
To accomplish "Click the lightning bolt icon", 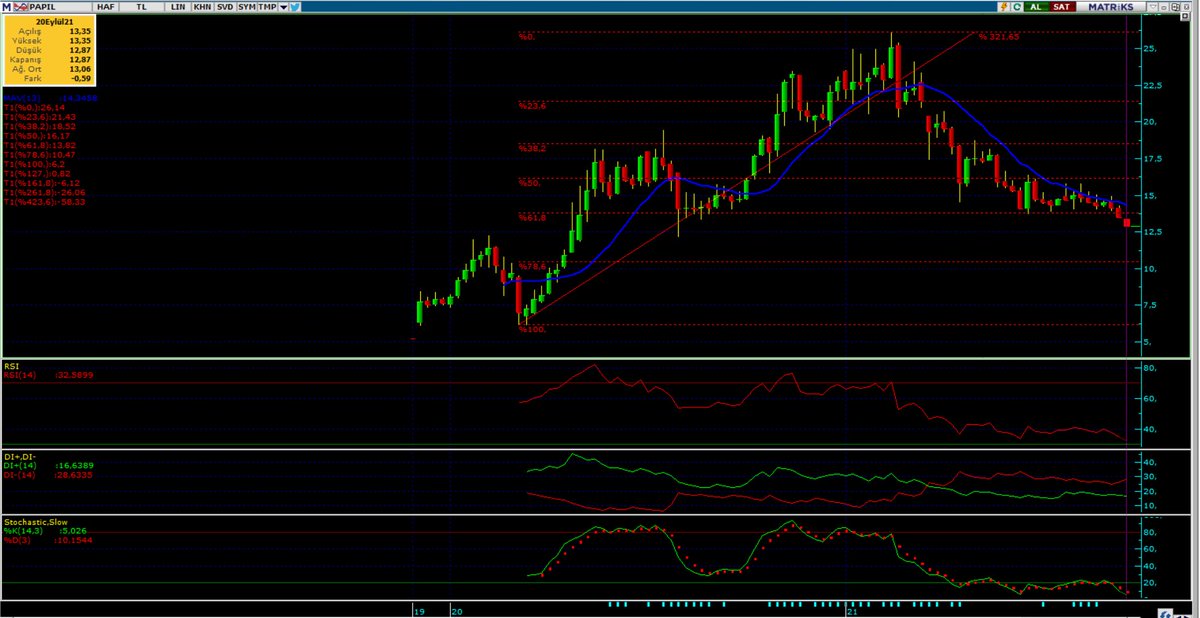I will [1003, 7].
